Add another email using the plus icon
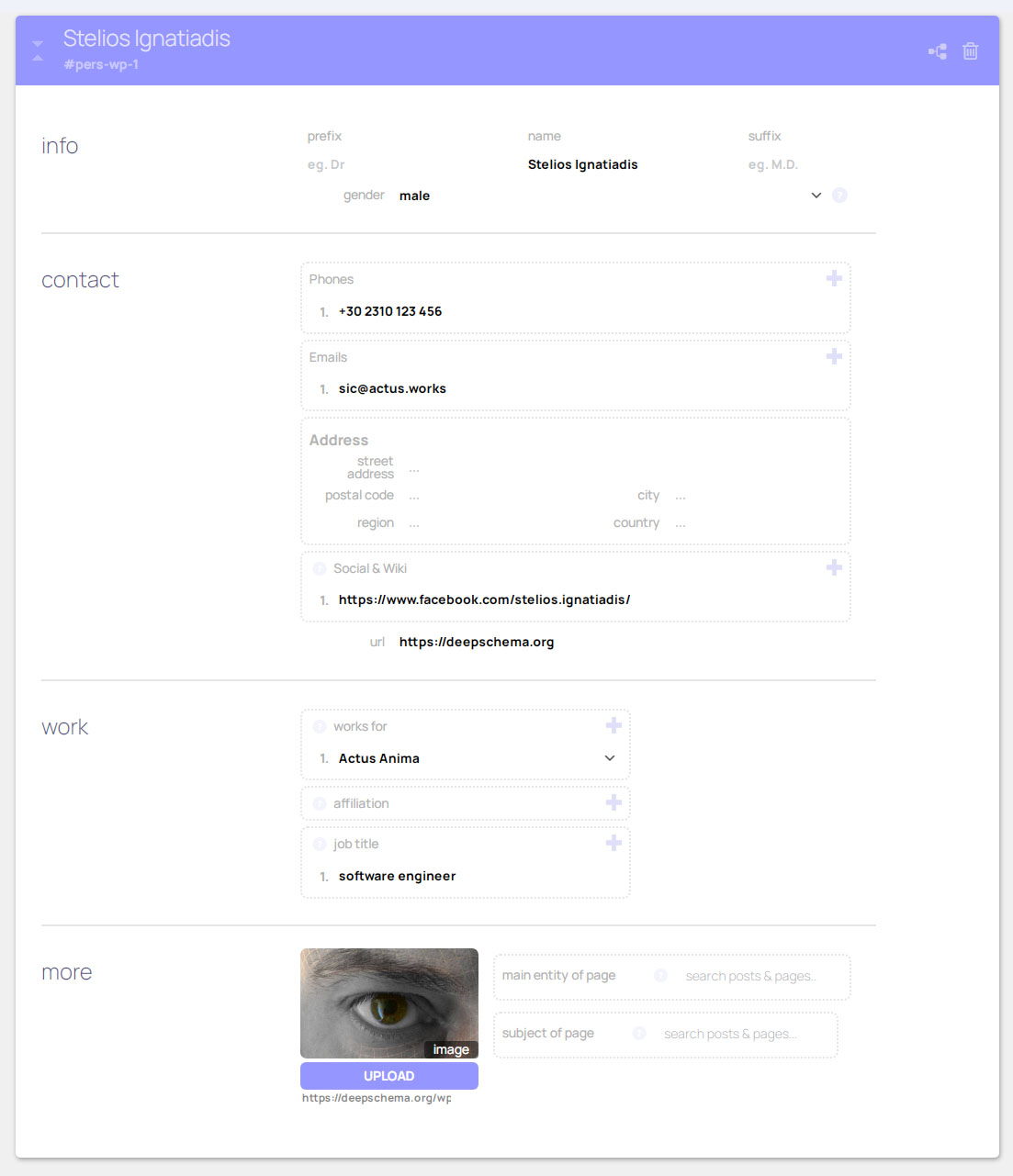The width and height of the screenshot is (1013, 1176). click(x=834, y=355)
